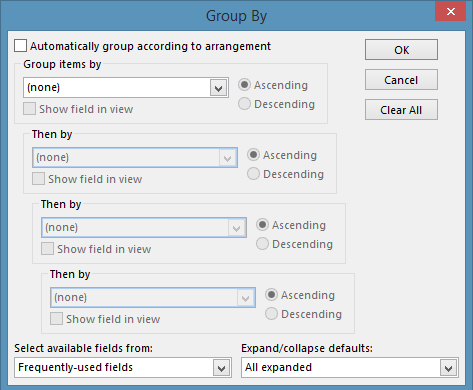Enable Automatically group according to arrangement checkbox

tap(20, 46)
